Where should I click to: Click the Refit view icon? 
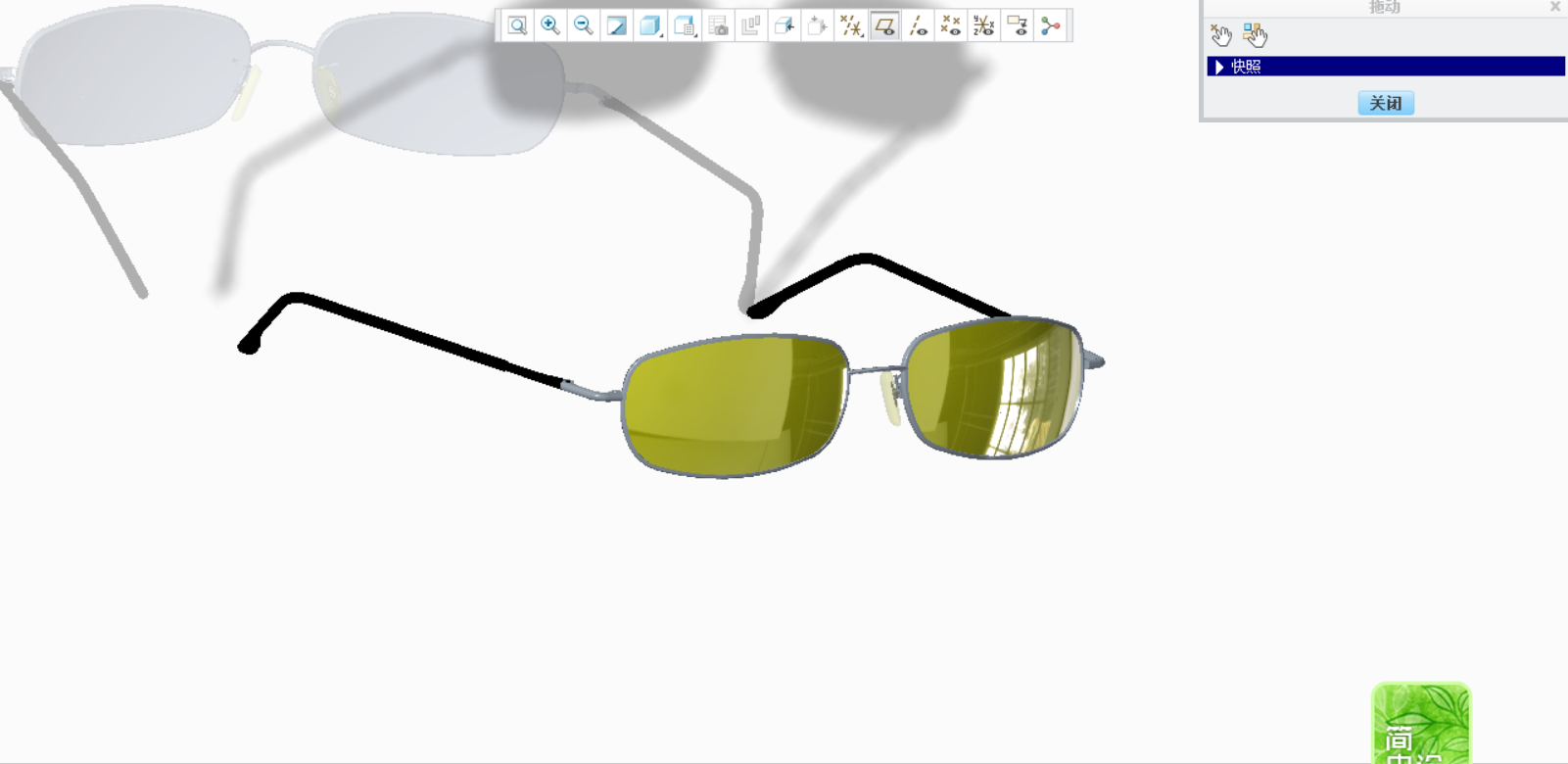[517, 25]
